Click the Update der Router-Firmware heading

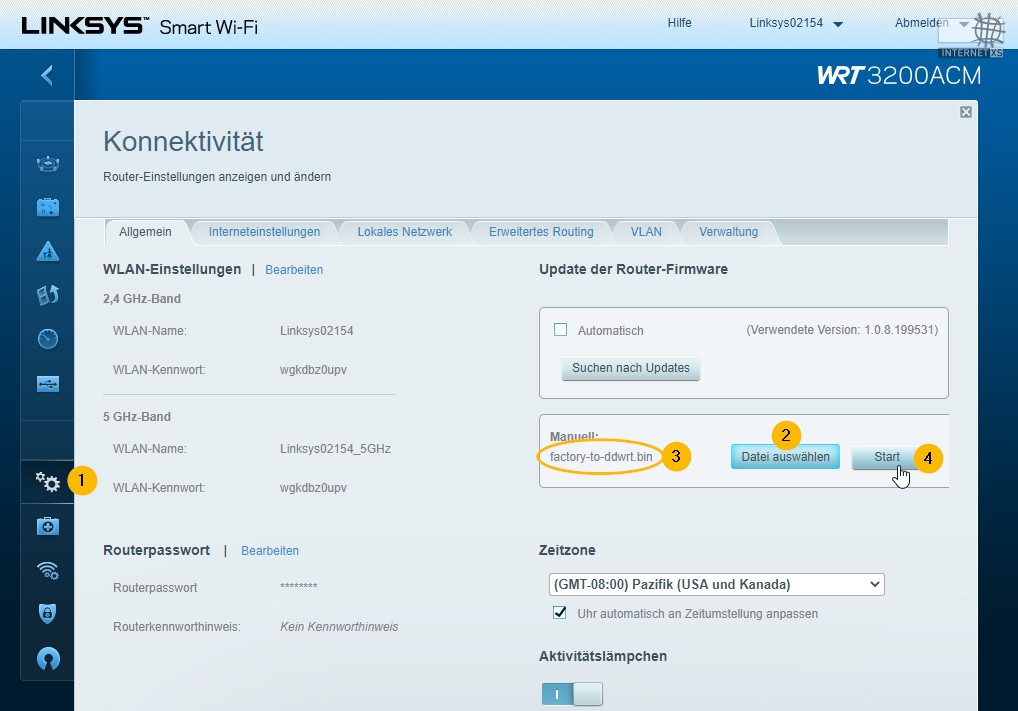click(633, 269)
